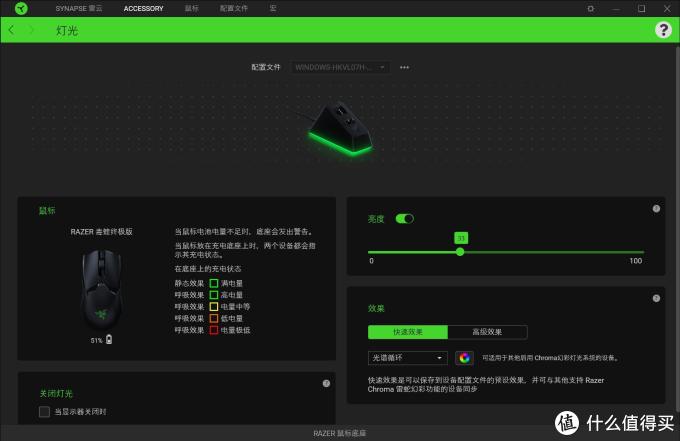
Task: Click the green 高电量 color swatch
Action: (x=214, y=295)
